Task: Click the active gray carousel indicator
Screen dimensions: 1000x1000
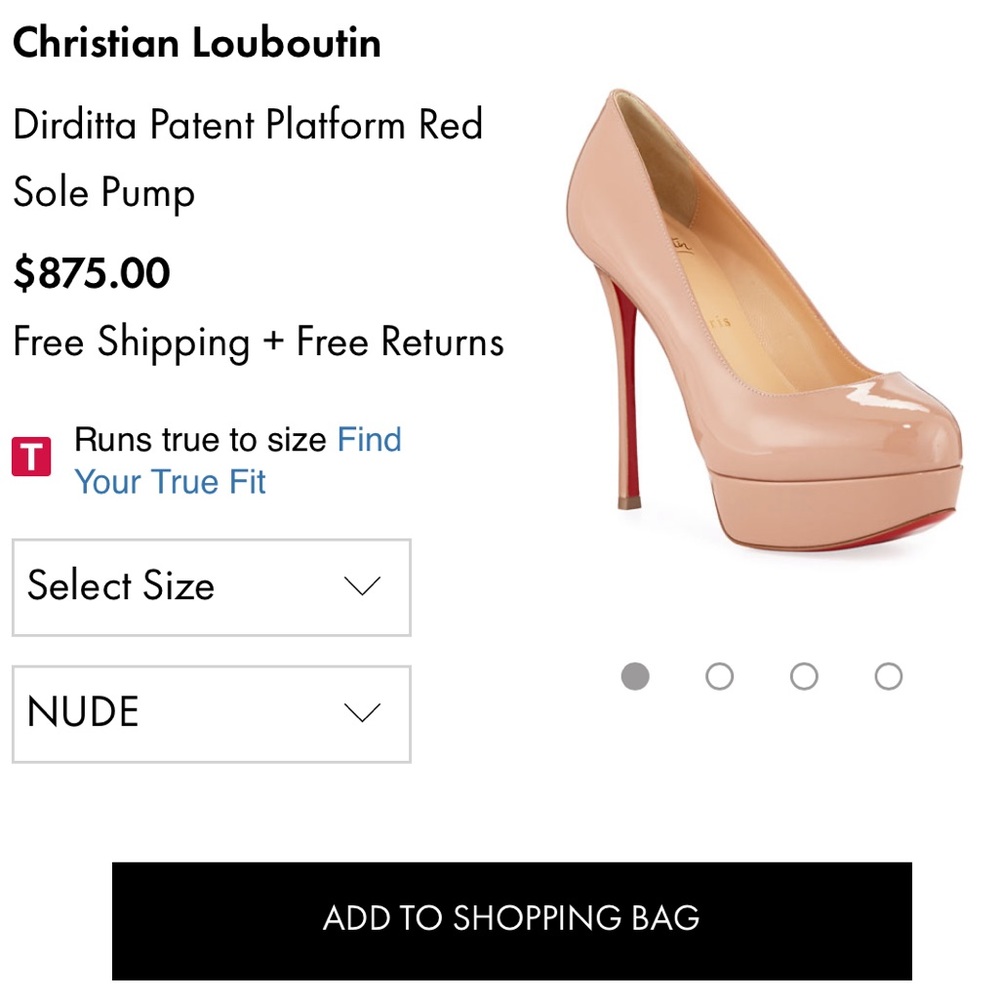Action: (x=637, y=676)
